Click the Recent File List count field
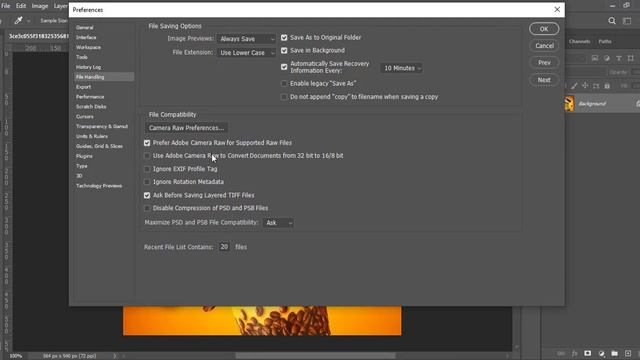The height and width of the screenshot is (360, 640). (224, 247)
